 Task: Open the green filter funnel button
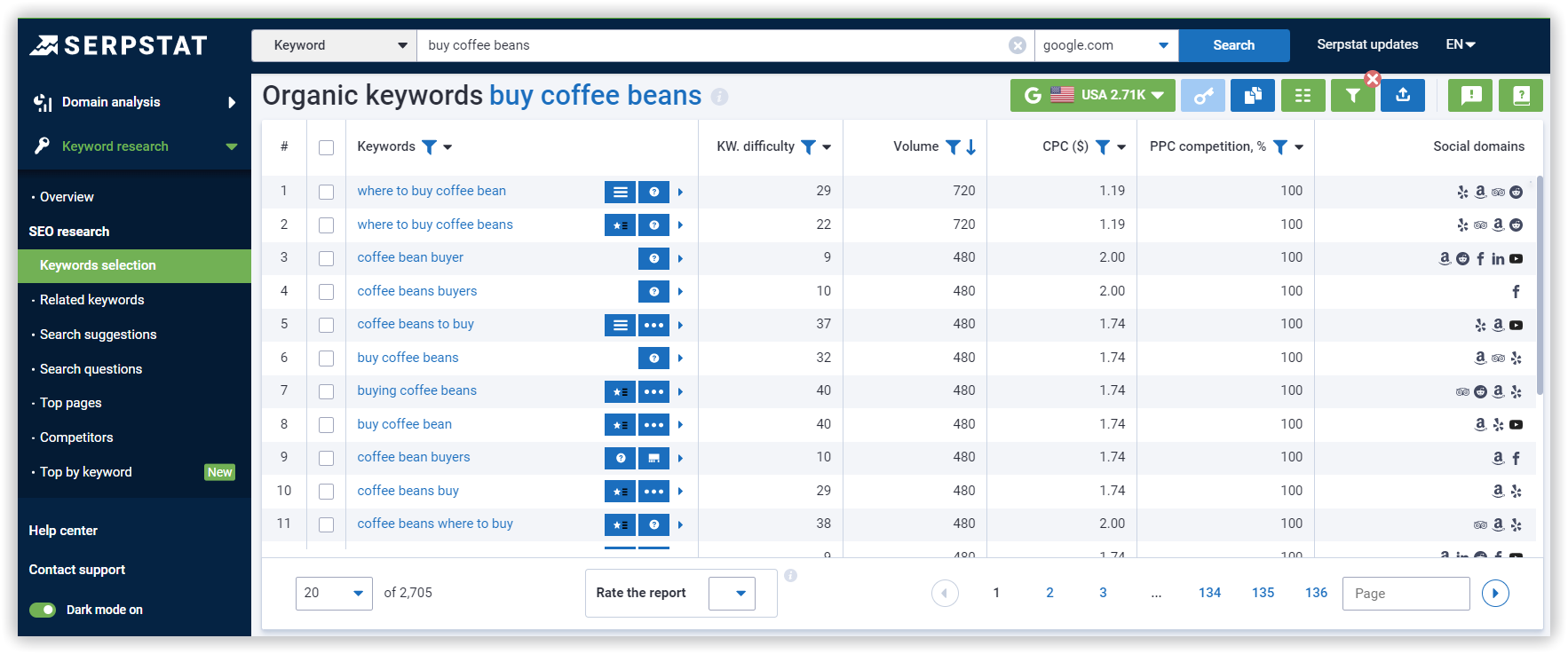(1353, 95)
